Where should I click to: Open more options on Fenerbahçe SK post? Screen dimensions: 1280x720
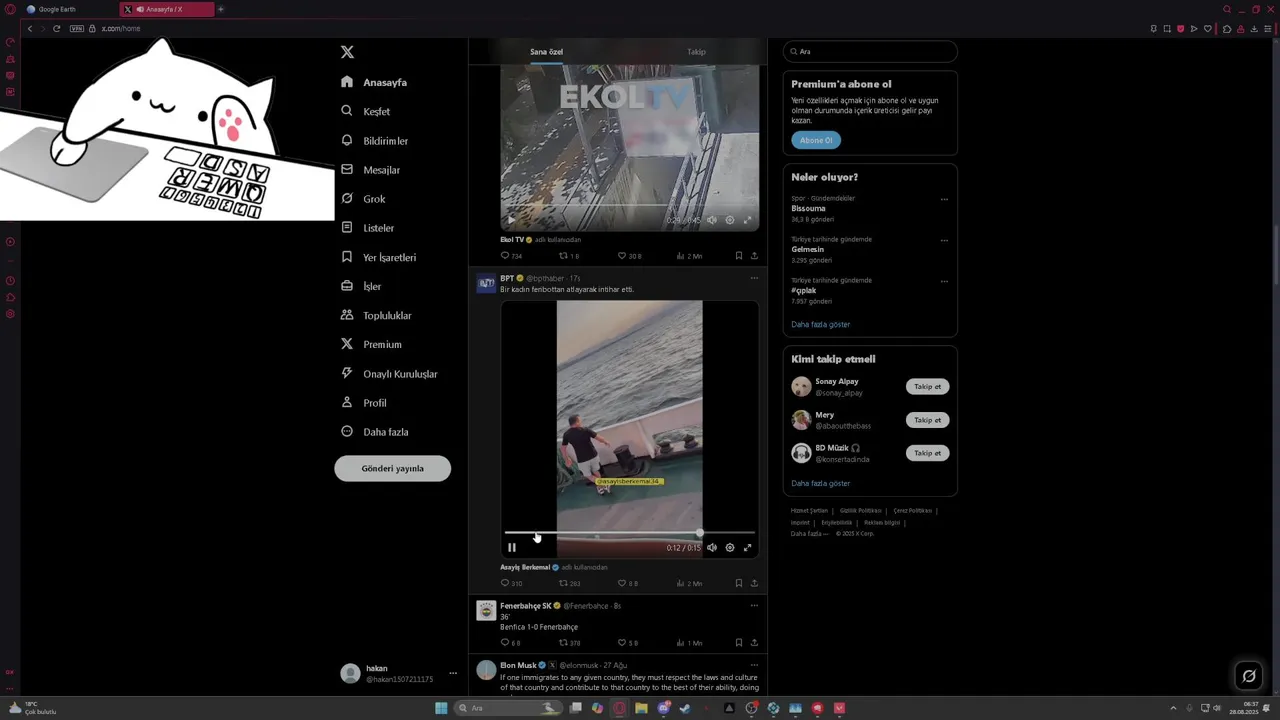tap(754, 605)
